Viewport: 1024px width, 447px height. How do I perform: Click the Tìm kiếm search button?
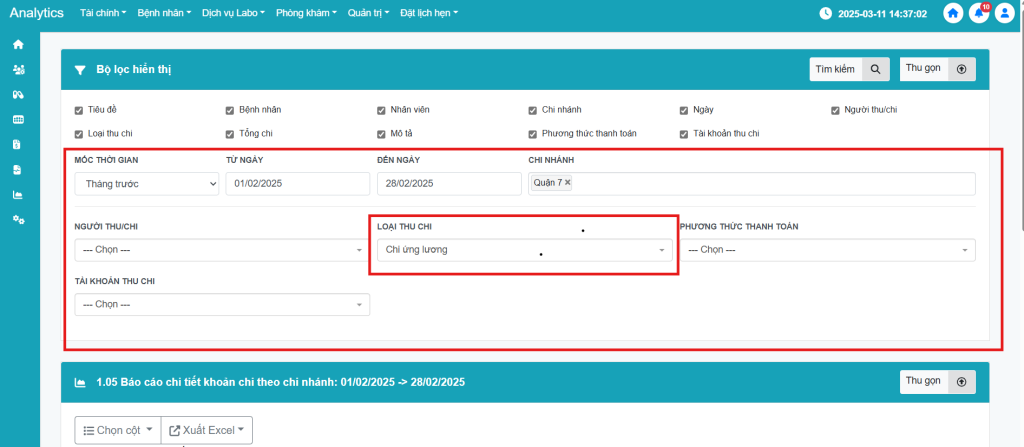[x=849, y=69]
